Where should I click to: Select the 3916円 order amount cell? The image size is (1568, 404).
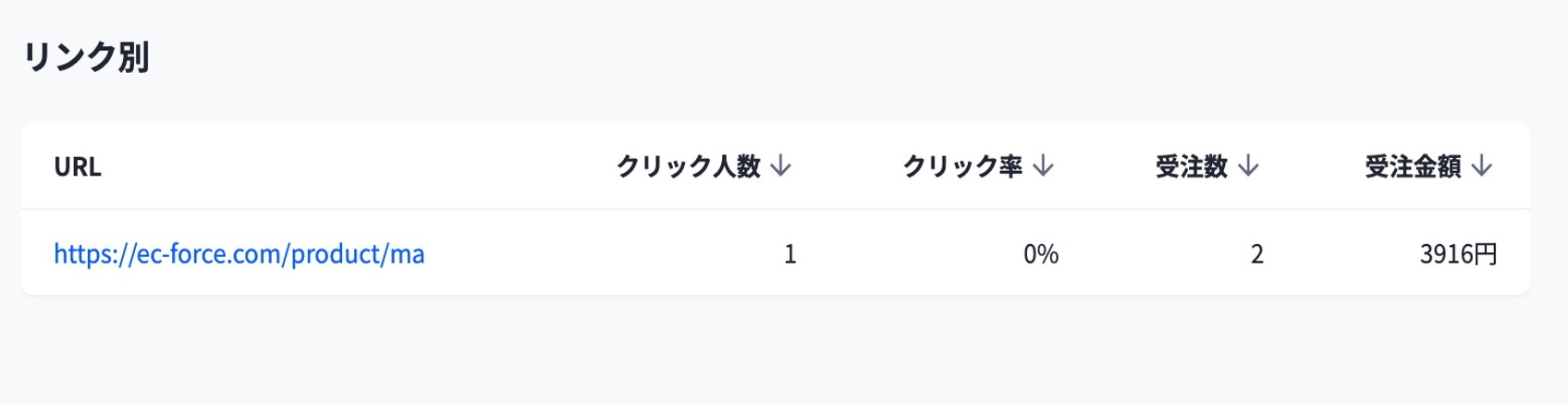1458,253
